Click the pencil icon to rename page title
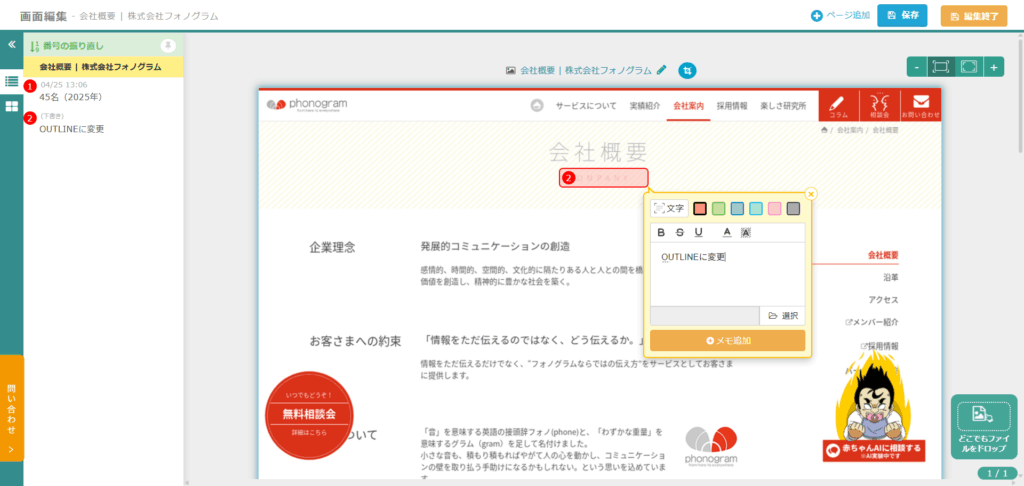 point(661,70)
